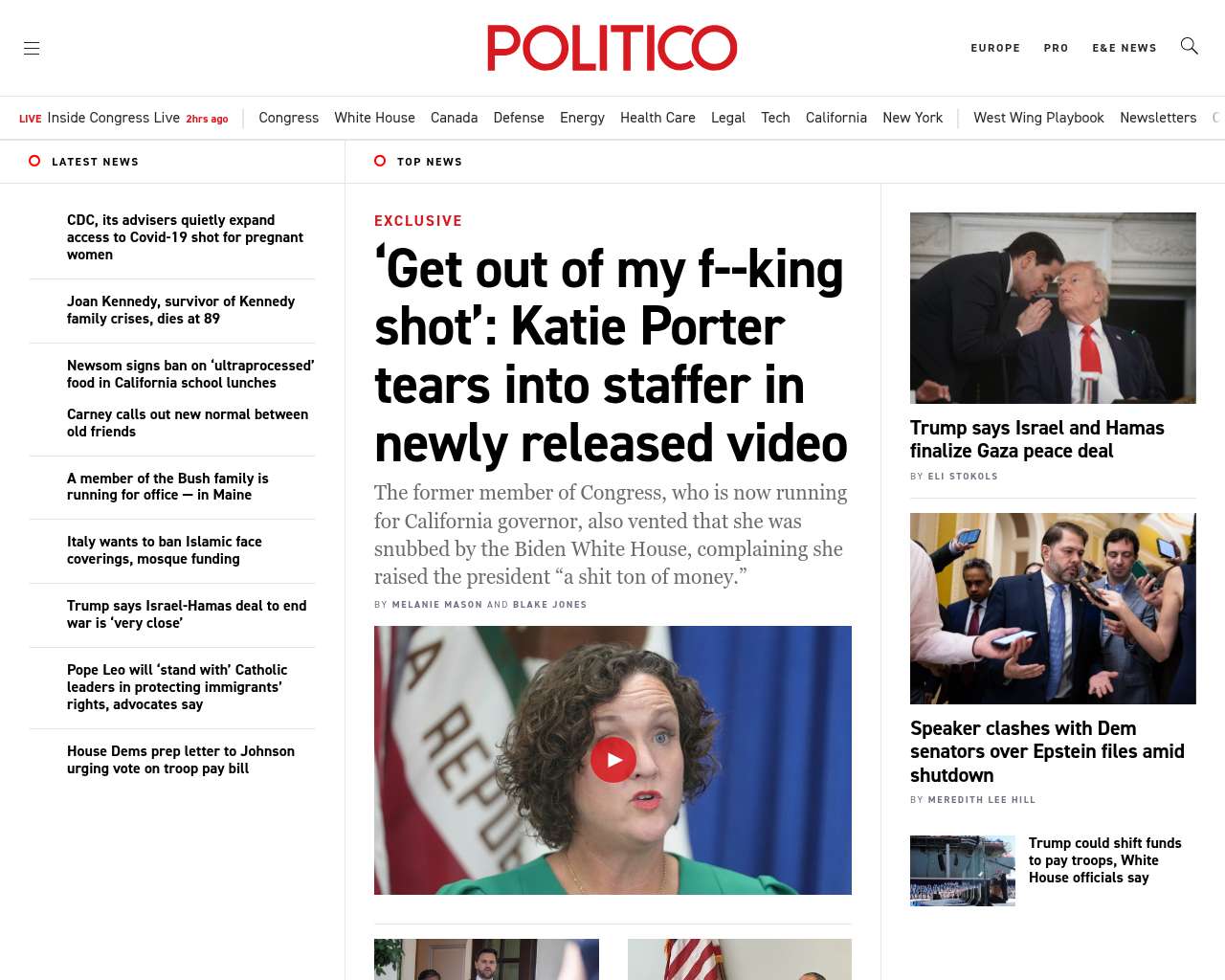Image resolution: width=1225 pixels, height=980 pixels.
Task: View author Blake Jones's page
Action: pyautogui.click(x=550, y=605)
